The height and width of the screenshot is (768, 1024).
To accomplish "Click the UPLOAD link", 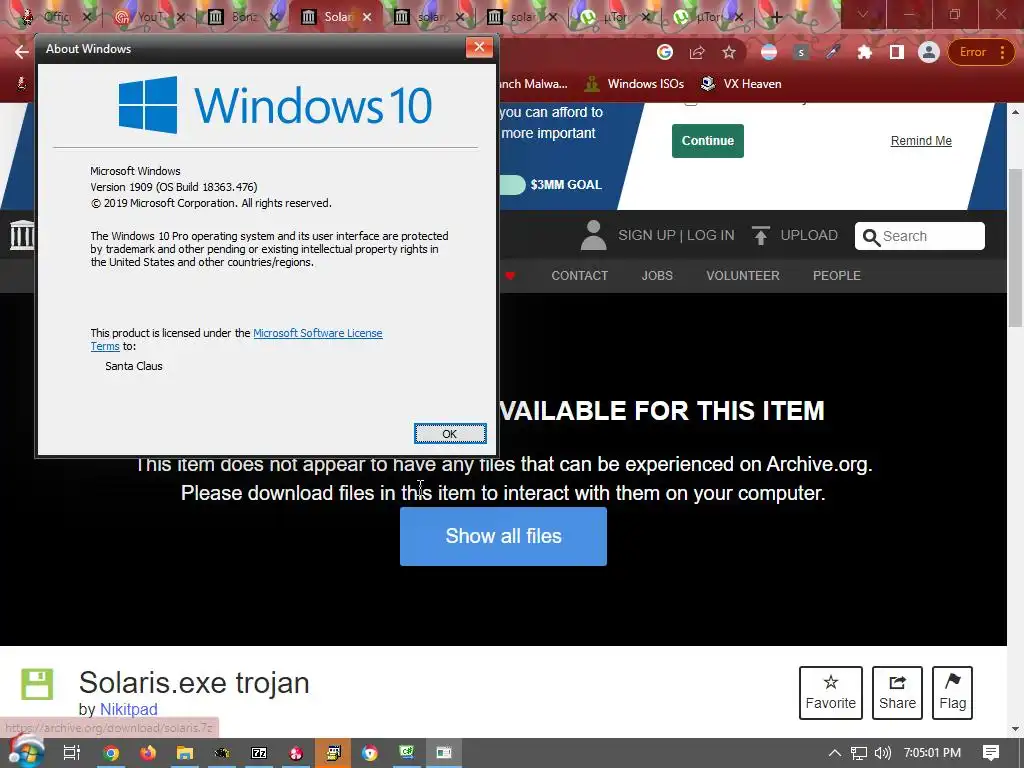I will click(x=808, y=235).
